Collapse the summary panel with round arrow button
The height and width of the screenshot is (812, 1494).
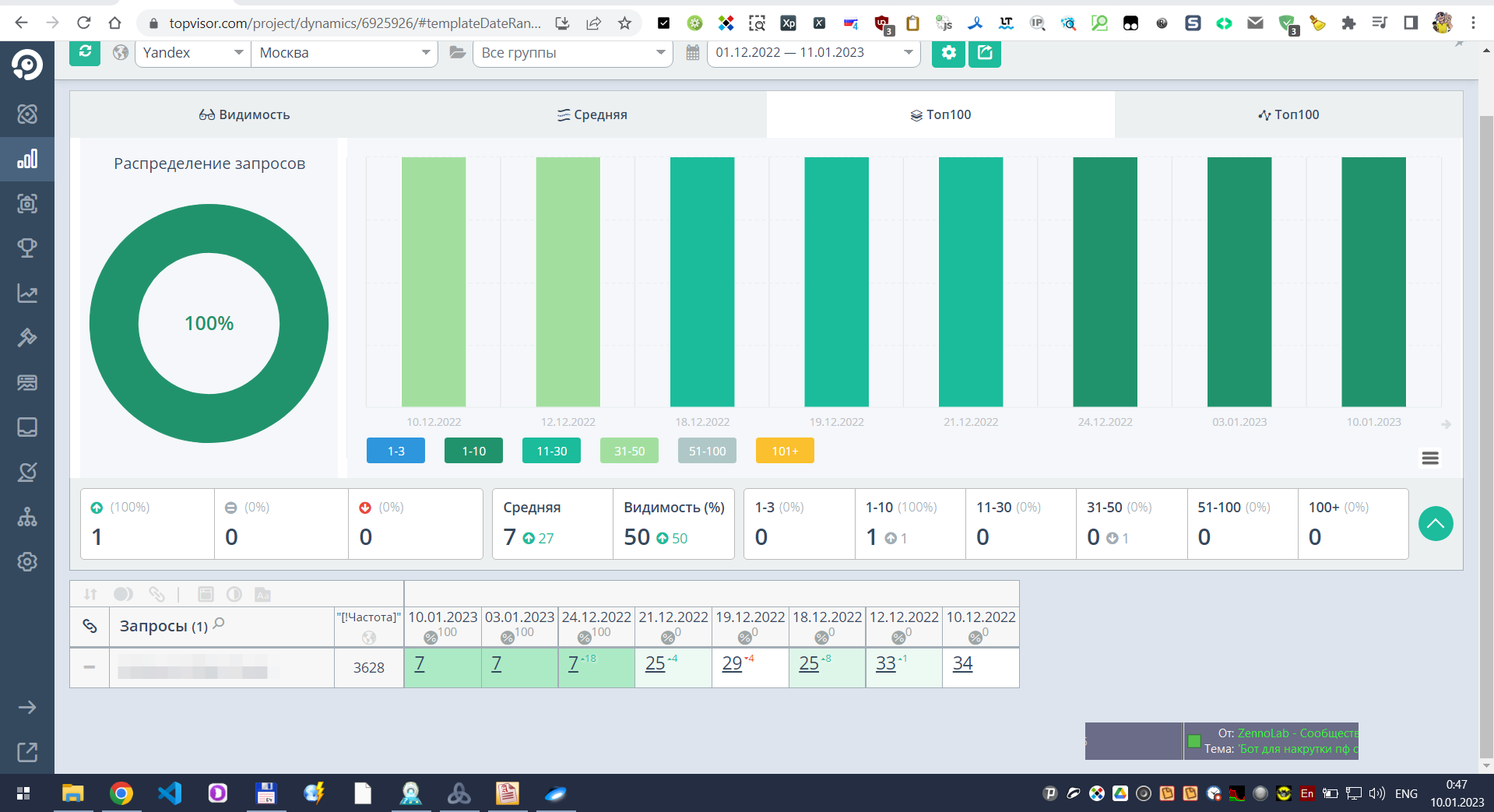pyautogui.click(x=1436, y=524)
